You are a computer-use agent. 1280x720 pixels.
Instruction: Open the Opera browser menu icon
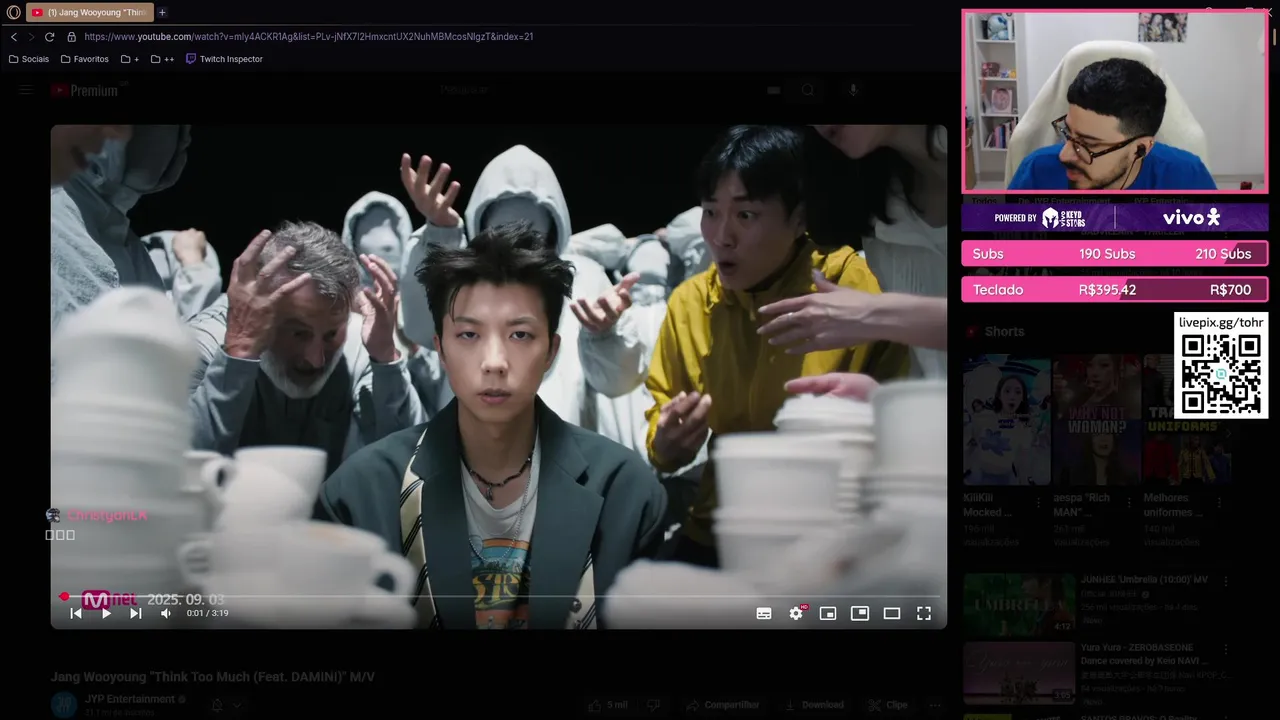[x=13, y=12]
